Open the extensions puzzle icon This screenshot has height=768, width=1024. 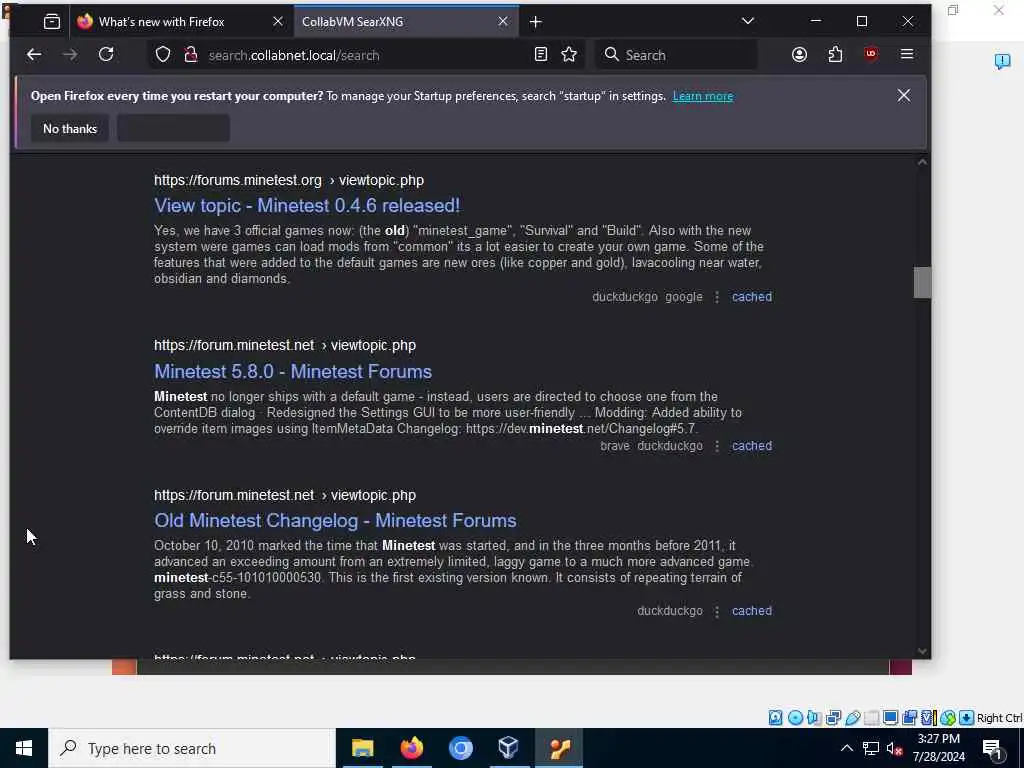835,55
